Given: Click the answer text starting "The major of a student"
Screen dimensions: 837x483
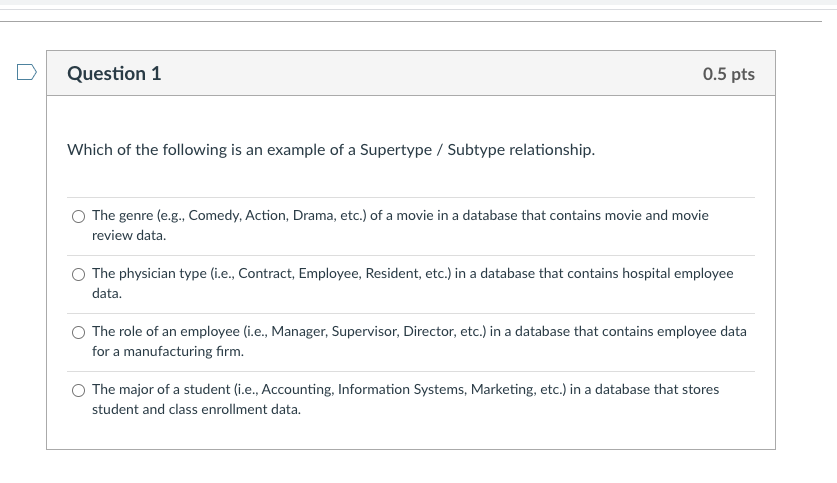Looking at the screenshot, I should 405,389.
